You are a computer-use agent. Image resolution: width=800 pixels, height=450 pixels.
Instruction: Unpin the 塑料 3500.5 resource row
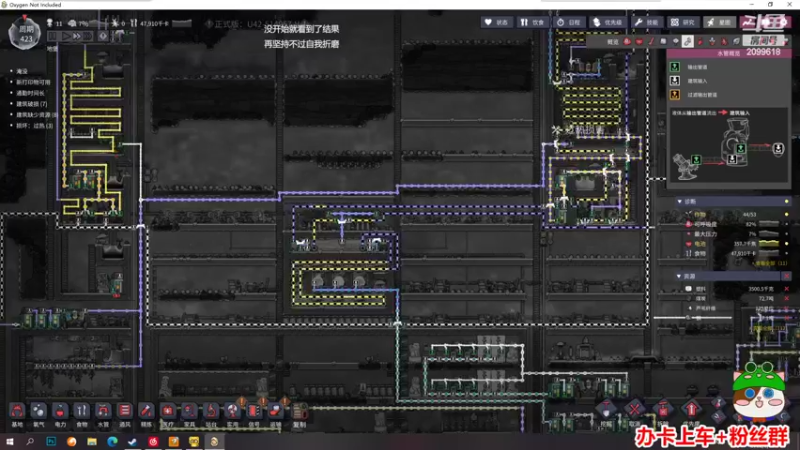click(786, 289)
